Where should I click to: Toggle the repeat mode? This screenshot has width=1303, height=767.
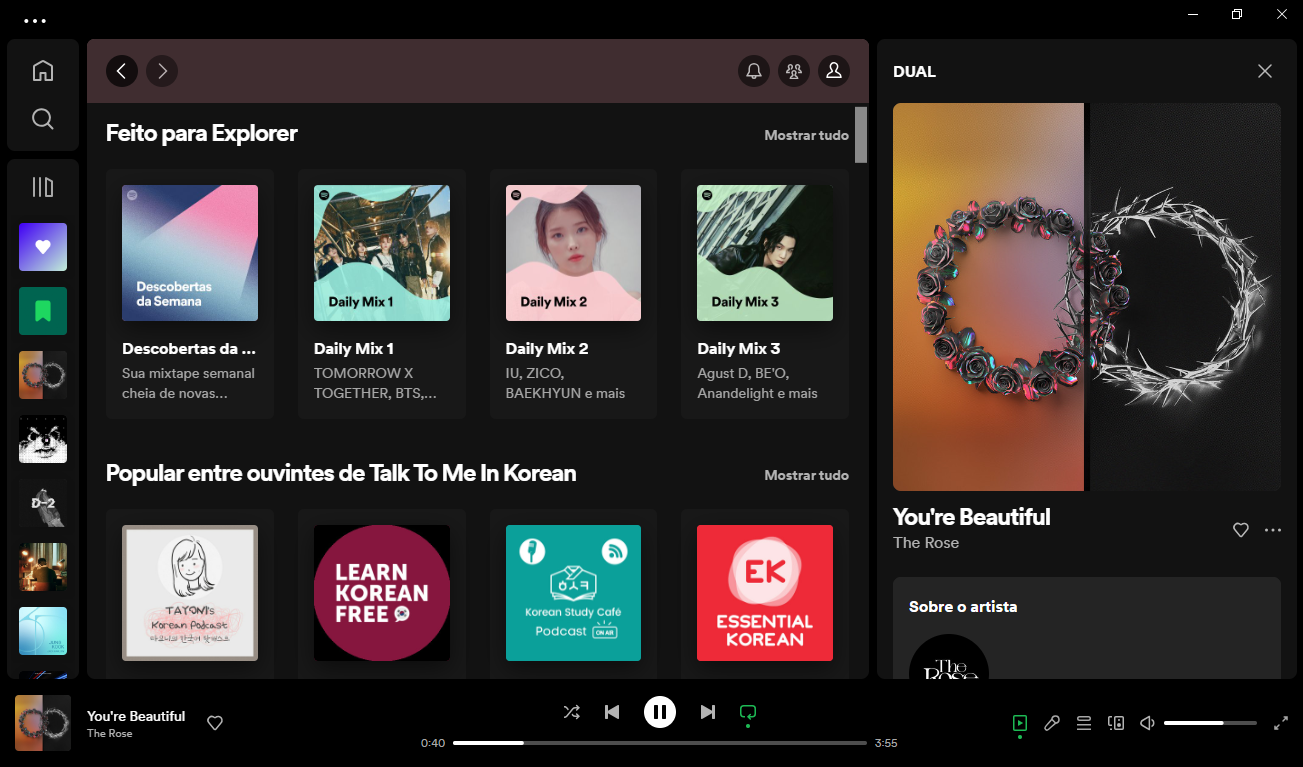coord(748,712)
